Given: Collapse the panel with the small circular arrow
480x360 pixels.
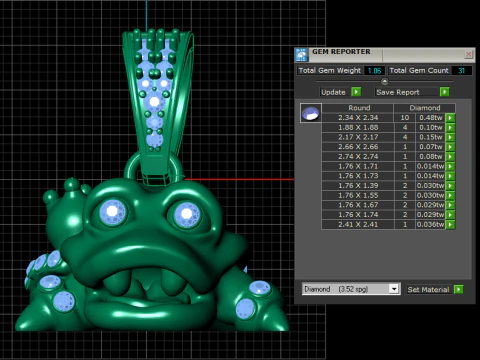Looking at the screenshot, I should coord(384,81).
